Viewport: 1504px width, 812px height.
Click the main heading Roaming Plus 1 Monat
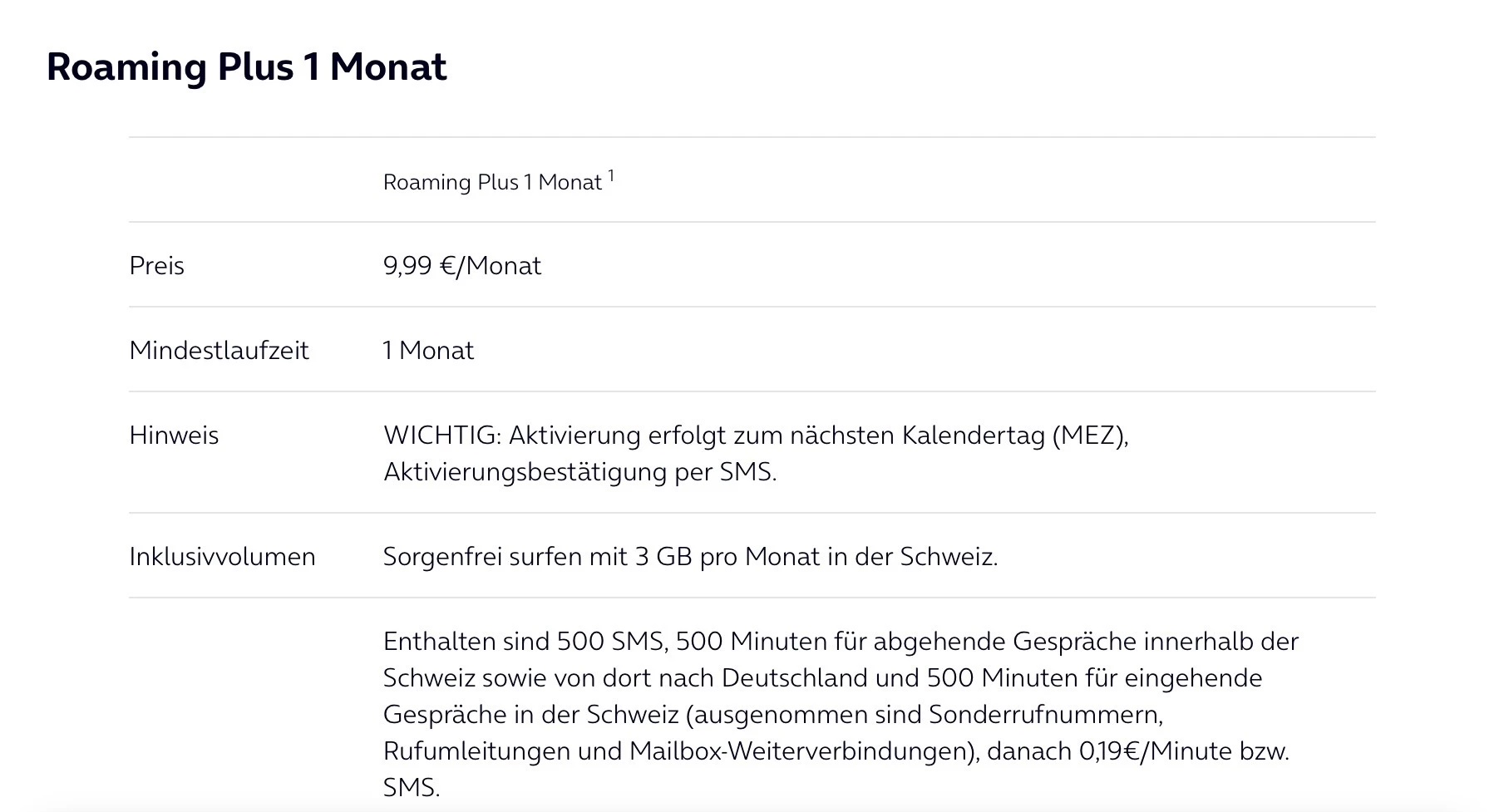(x=247, y=66)
